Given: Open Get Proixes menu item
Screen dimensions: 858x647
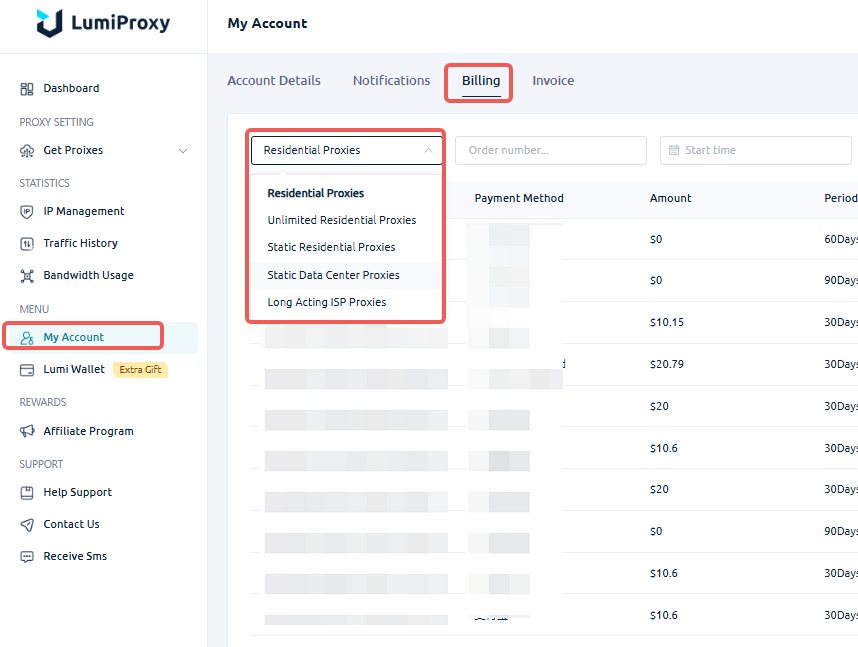Looking at the screenshot, I should pos(73,150).
